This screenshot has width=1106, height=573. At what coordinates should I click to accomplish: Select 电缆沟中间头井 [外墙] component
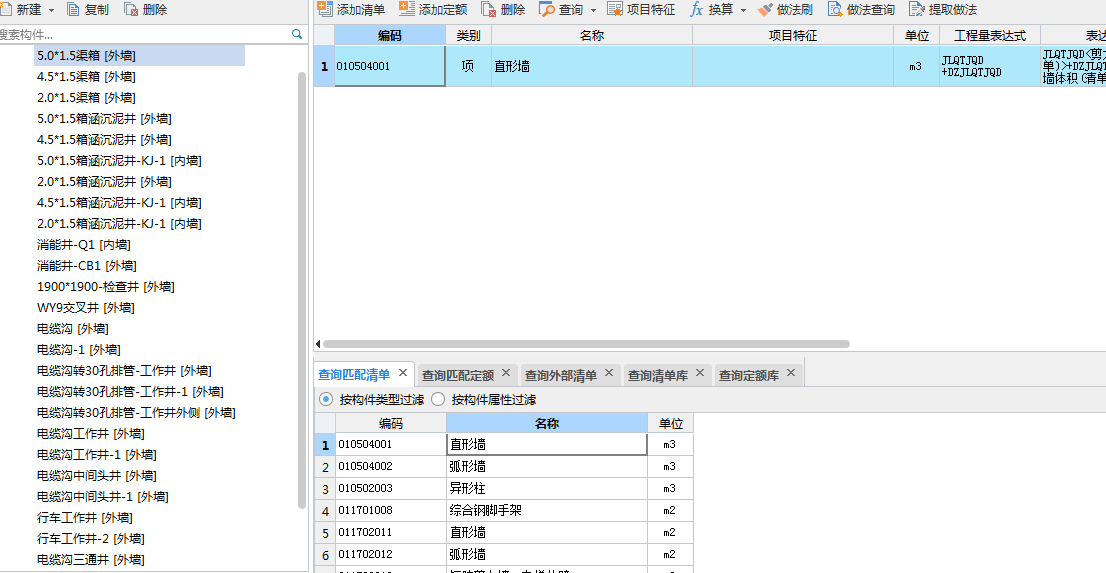tap(97, 476)
